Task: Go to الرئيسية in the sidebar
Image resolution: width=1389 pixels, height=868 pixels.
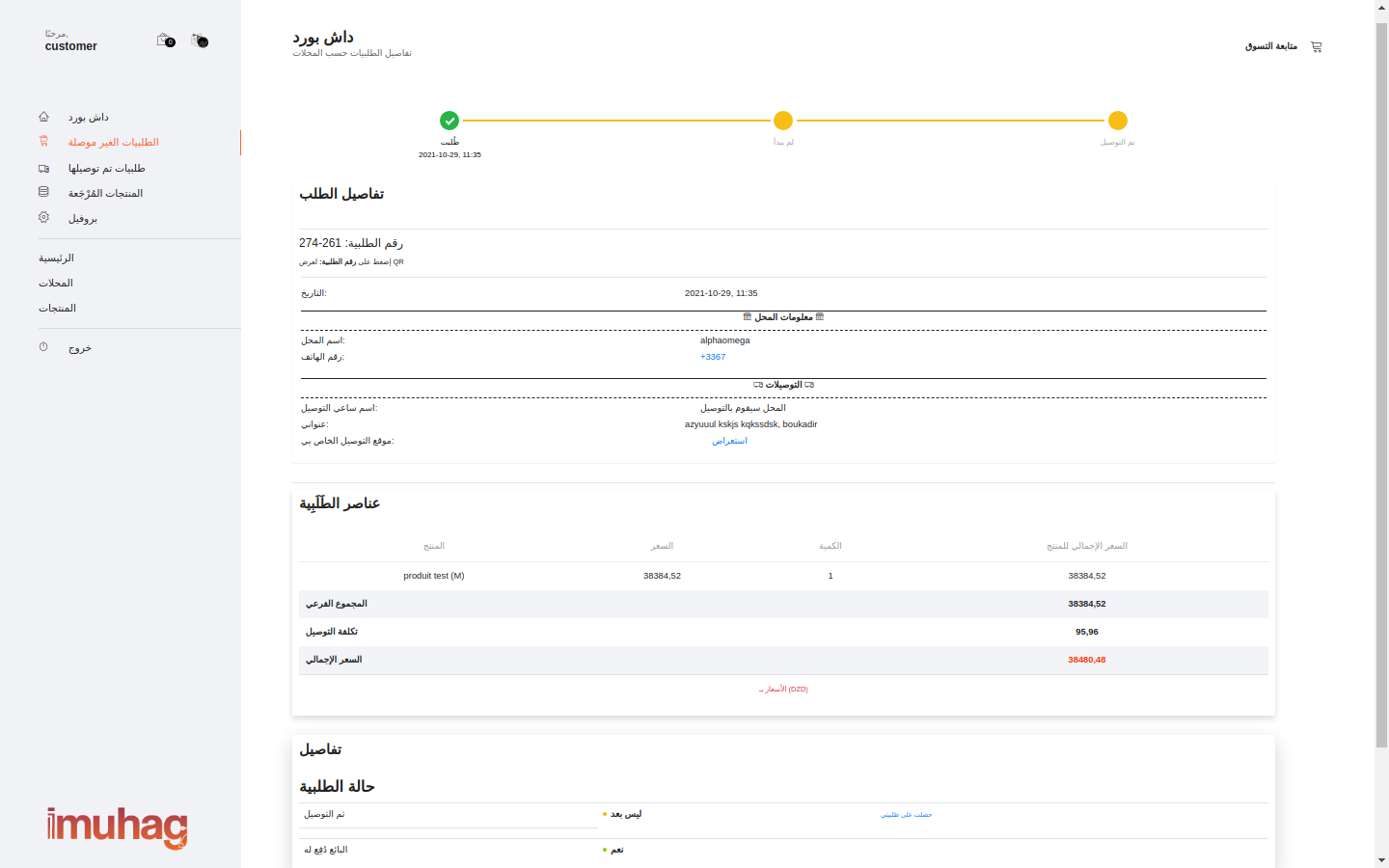Action: [56, 258]
